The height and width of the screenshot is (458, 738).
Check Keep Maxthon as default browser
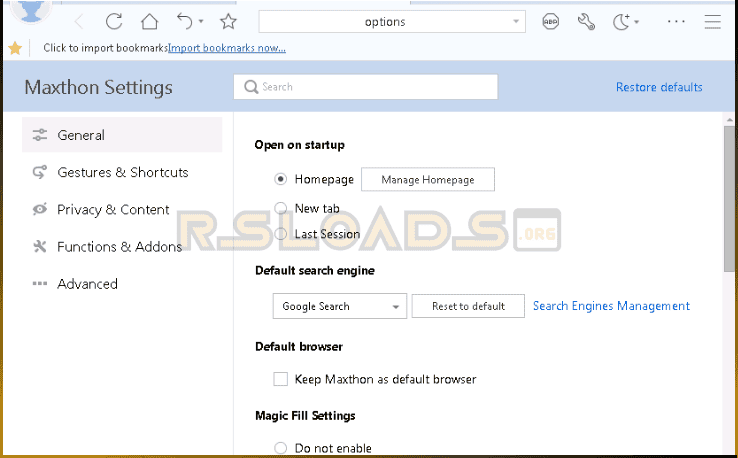[x=281, y=379]
